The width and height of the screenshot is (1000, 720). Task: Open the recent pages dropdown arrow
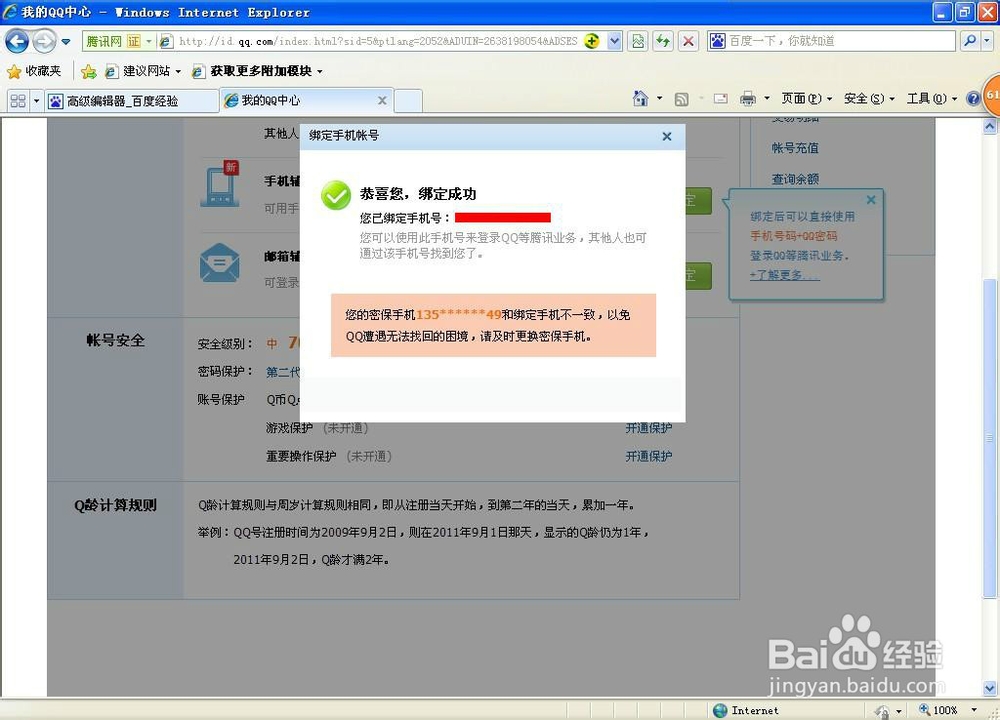(x=66, y=42)
